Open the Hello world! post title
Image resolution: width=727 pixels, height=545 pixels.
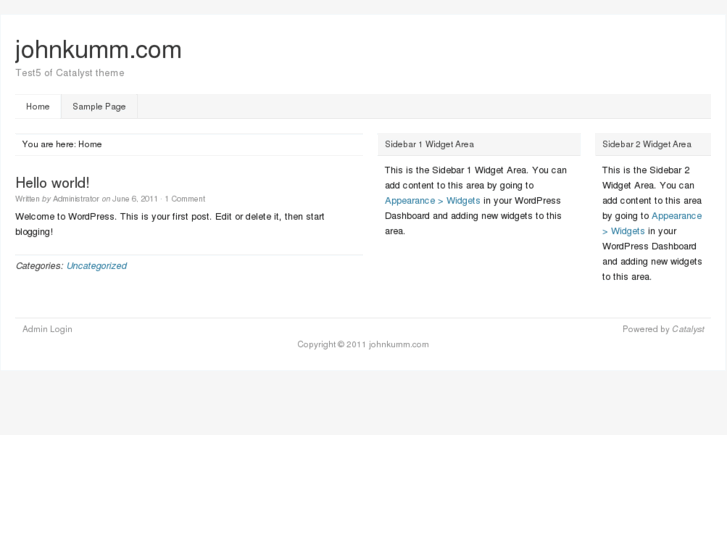pyautogui.click(x=52, y=183)
